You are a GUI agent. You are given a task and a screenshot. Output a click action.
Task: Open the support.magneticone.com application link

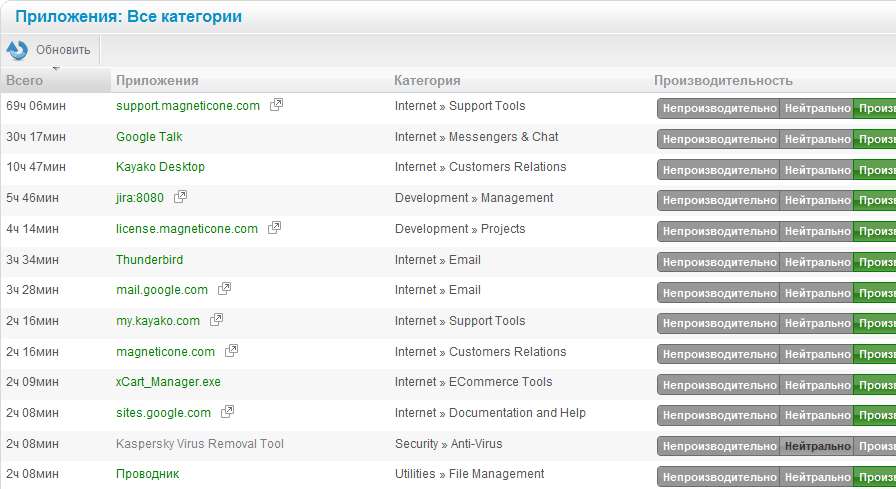tap(187, 106)
